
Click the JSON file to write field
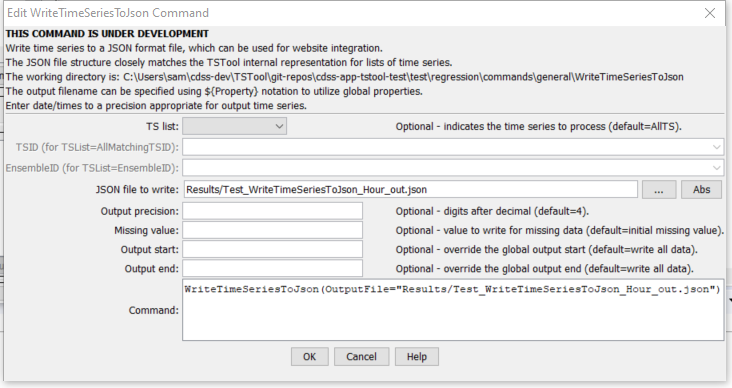pyautogui.click(x=410, y=190)
